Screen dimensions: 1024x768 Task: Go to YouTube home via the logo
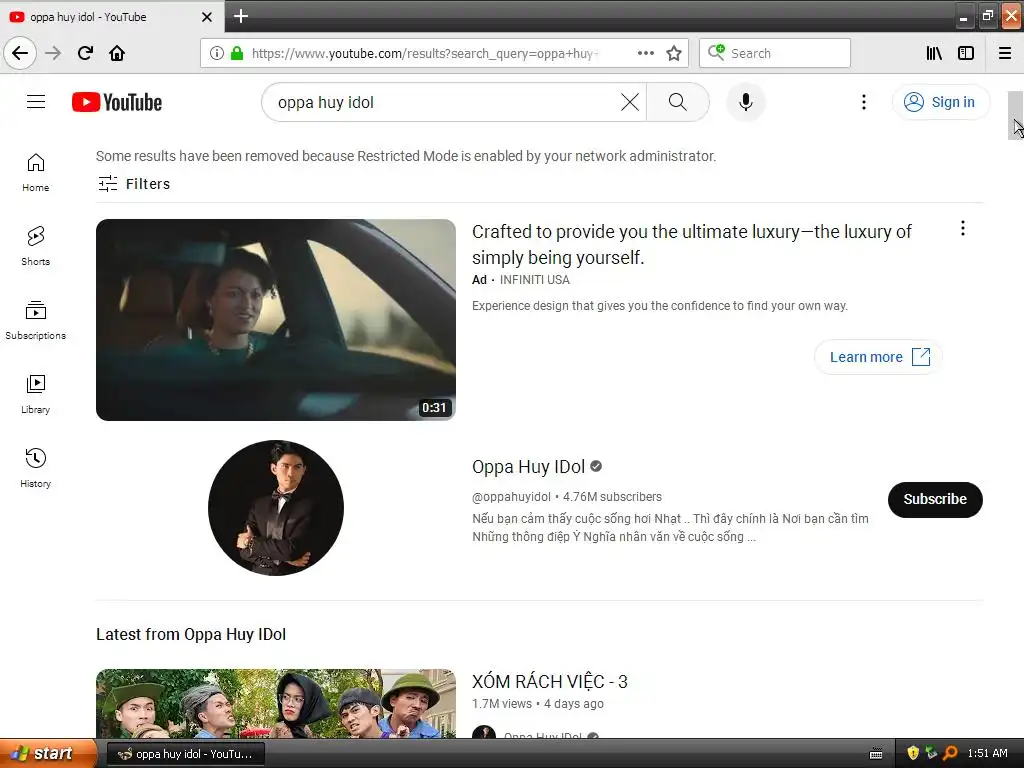click(x=117, y=102)
